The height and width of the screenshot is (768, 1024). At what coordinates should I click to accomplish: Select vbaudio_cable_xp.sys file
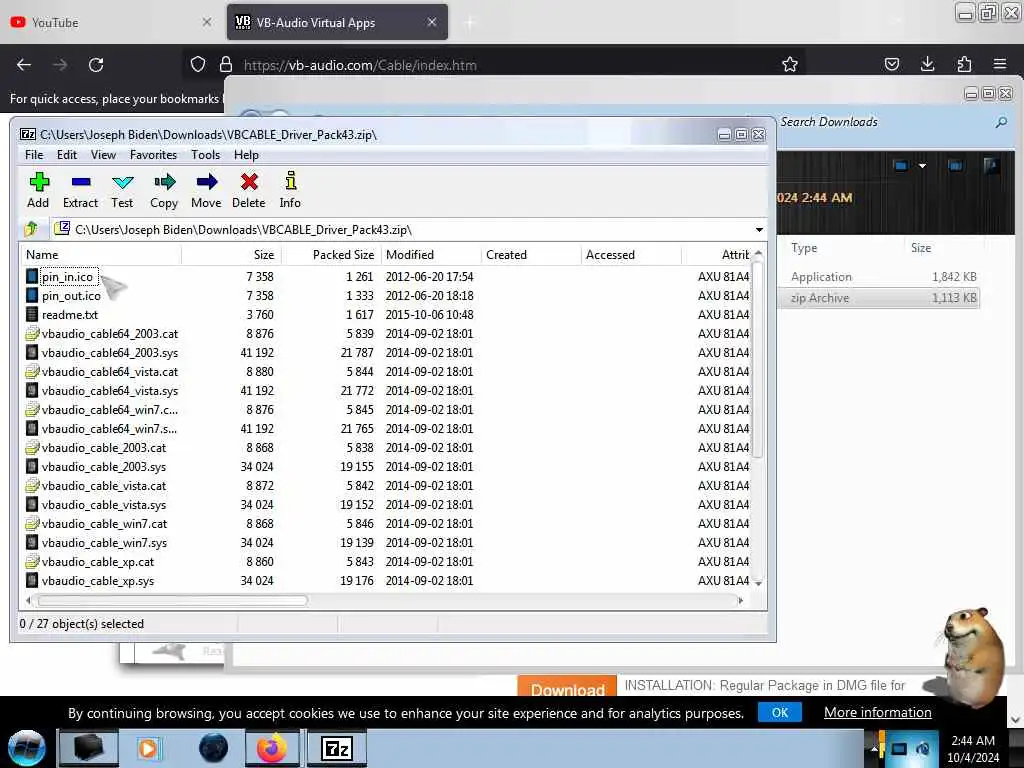coord(98,581)
